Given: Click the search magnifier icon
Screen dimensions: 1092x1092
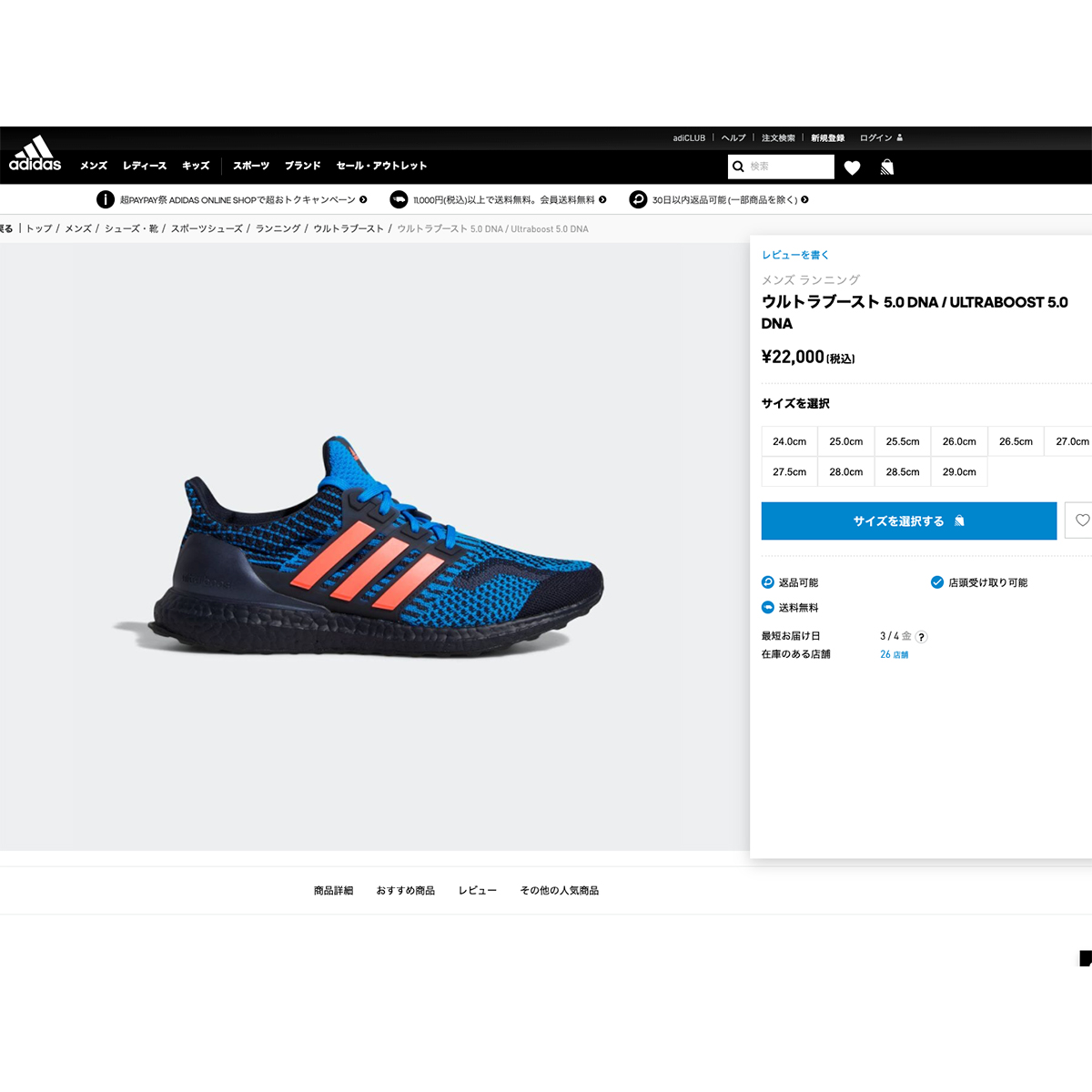Looking at the screenshot, I should pos(738,167).
